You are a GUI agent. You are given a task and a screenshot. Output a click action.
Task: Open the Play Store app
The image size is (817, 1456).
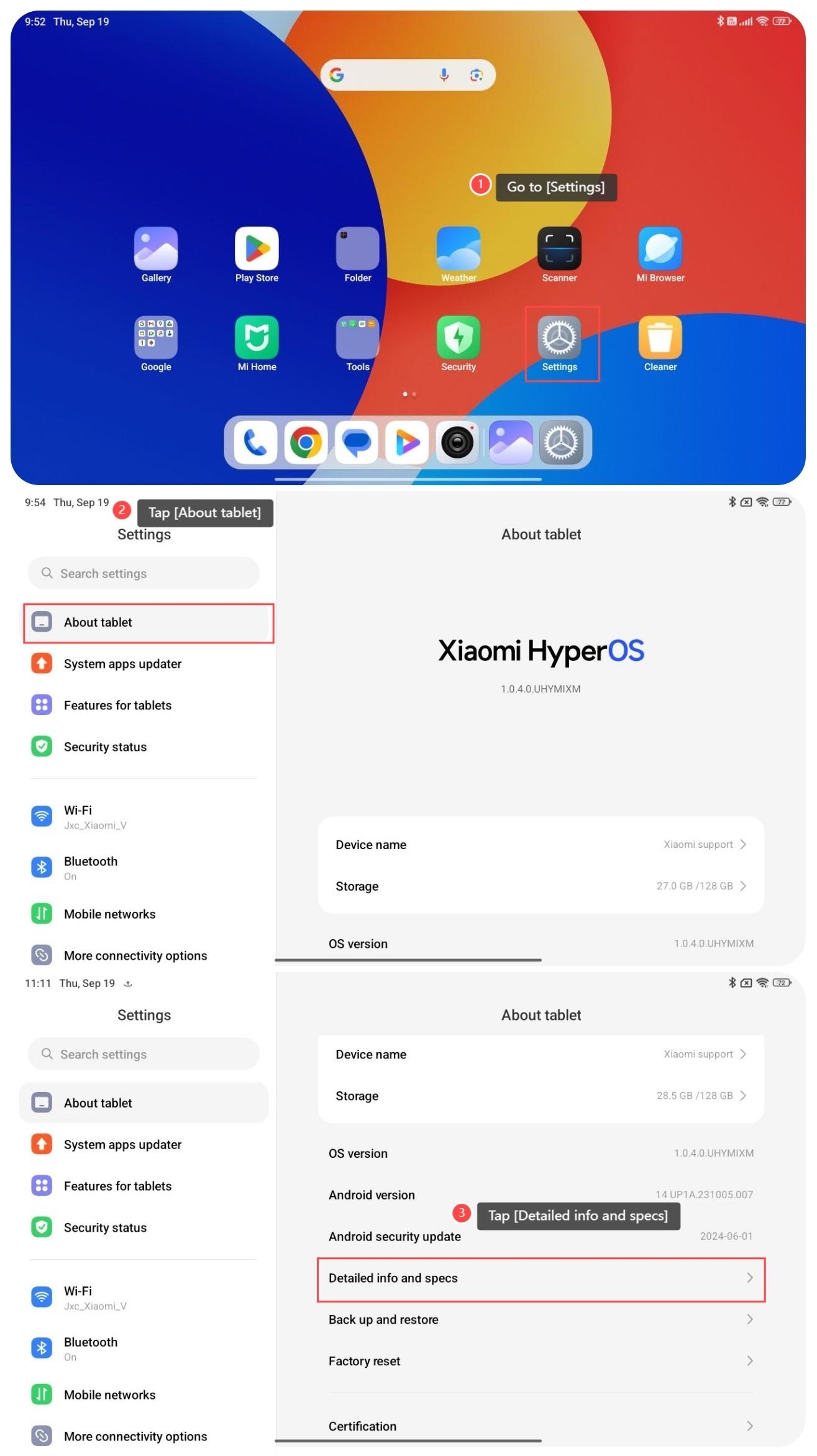[x=257, y=249]
